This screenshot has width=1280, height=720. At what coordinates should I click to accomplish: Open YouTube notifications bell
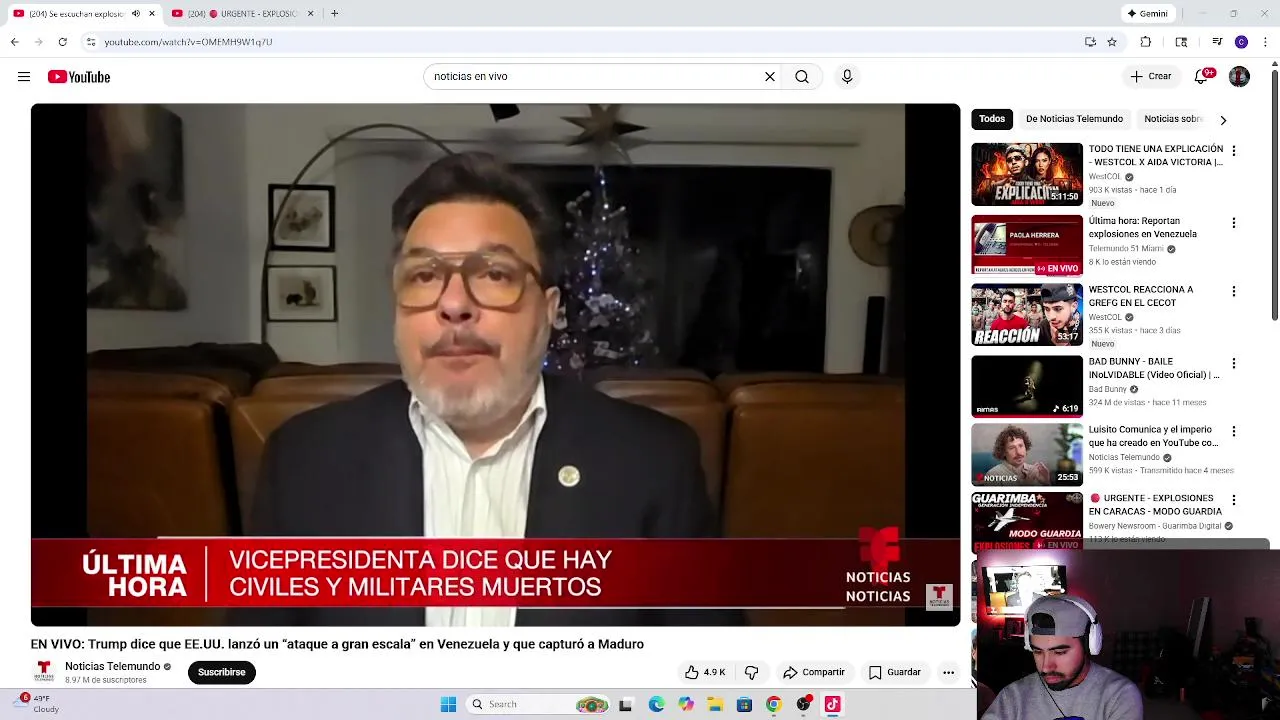pyautogui.click(x=1202, y=76)
